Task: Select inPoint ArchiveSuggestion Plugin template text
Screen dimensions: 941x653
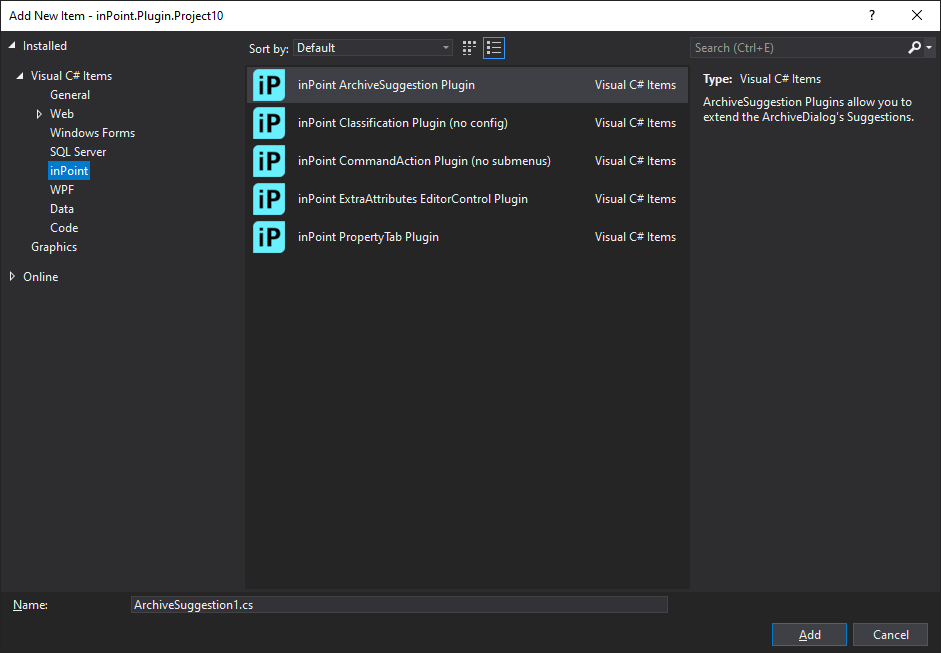Action: pos(386,85)
